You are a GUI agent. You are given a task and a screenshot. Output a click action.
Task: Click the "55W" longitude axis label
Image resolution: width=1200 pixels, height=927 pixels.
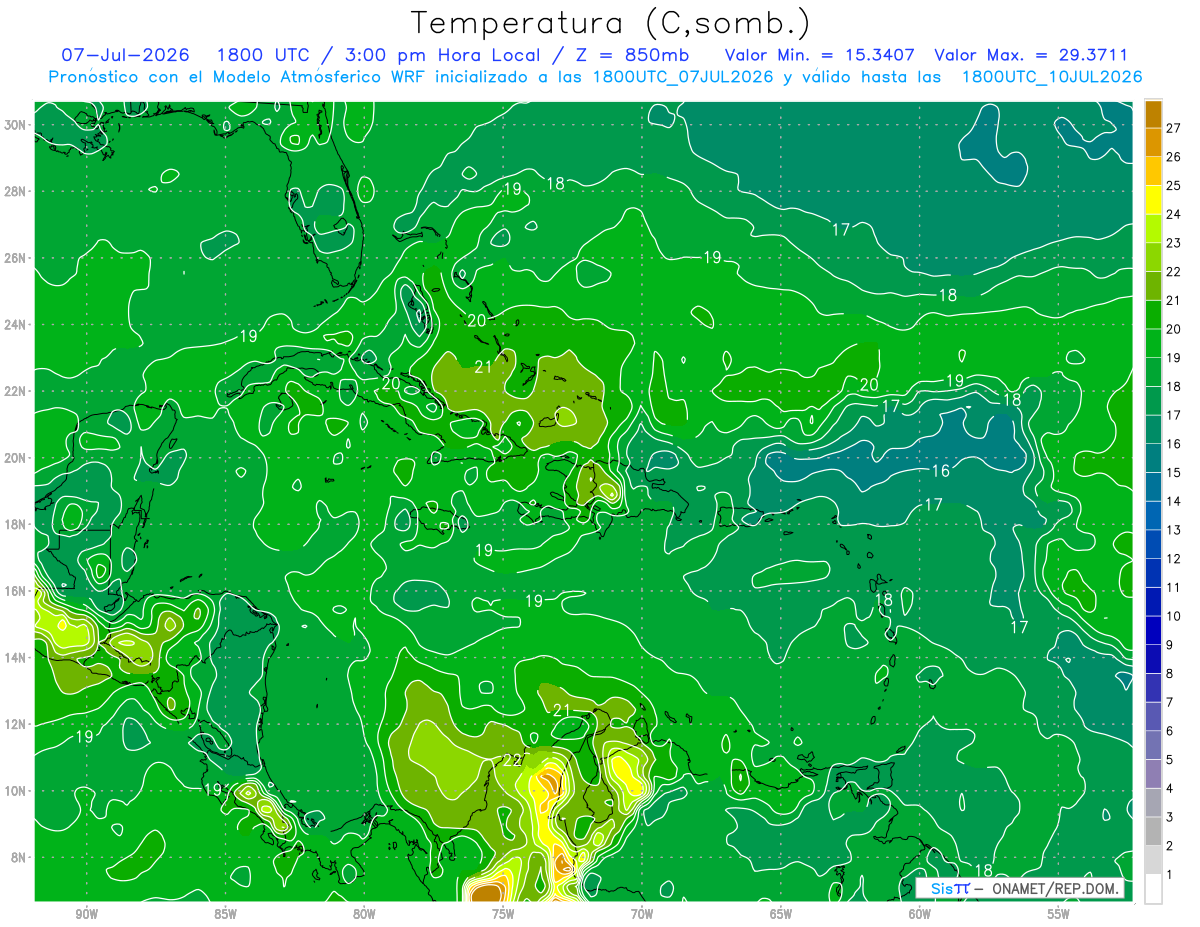tap(1059, 915)
